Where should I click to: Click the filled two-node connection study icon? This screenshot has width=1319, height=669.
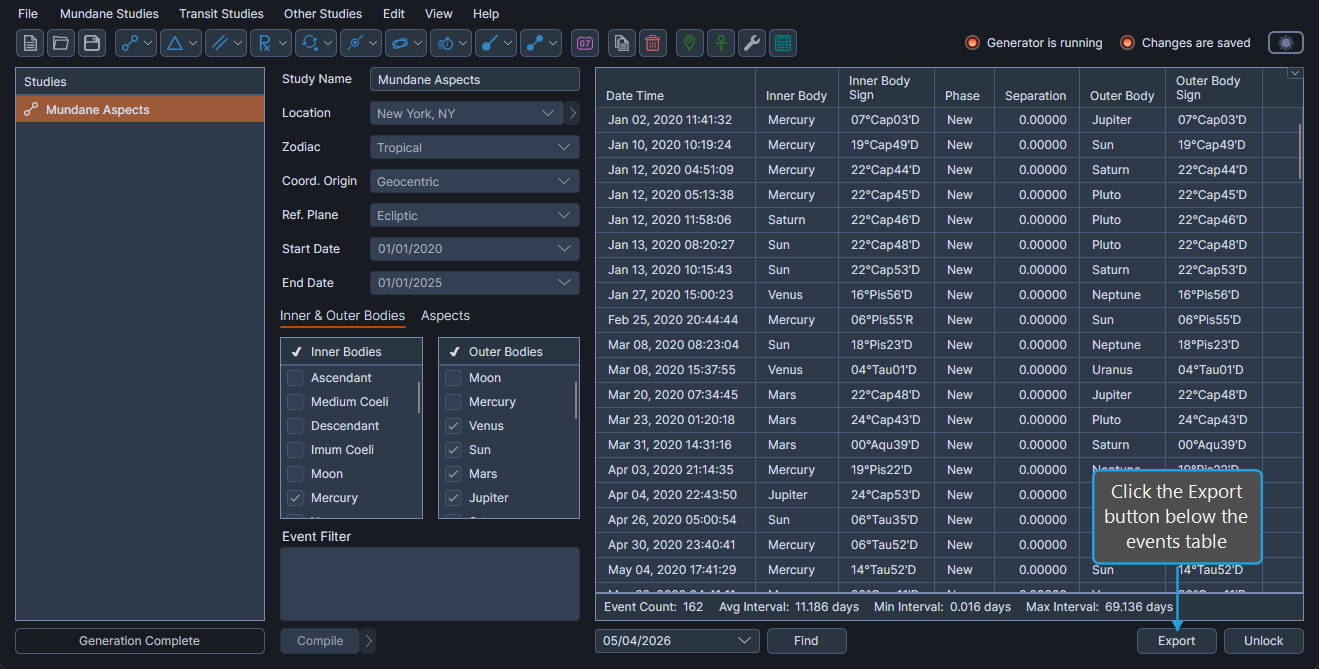(x=534, y=43)
